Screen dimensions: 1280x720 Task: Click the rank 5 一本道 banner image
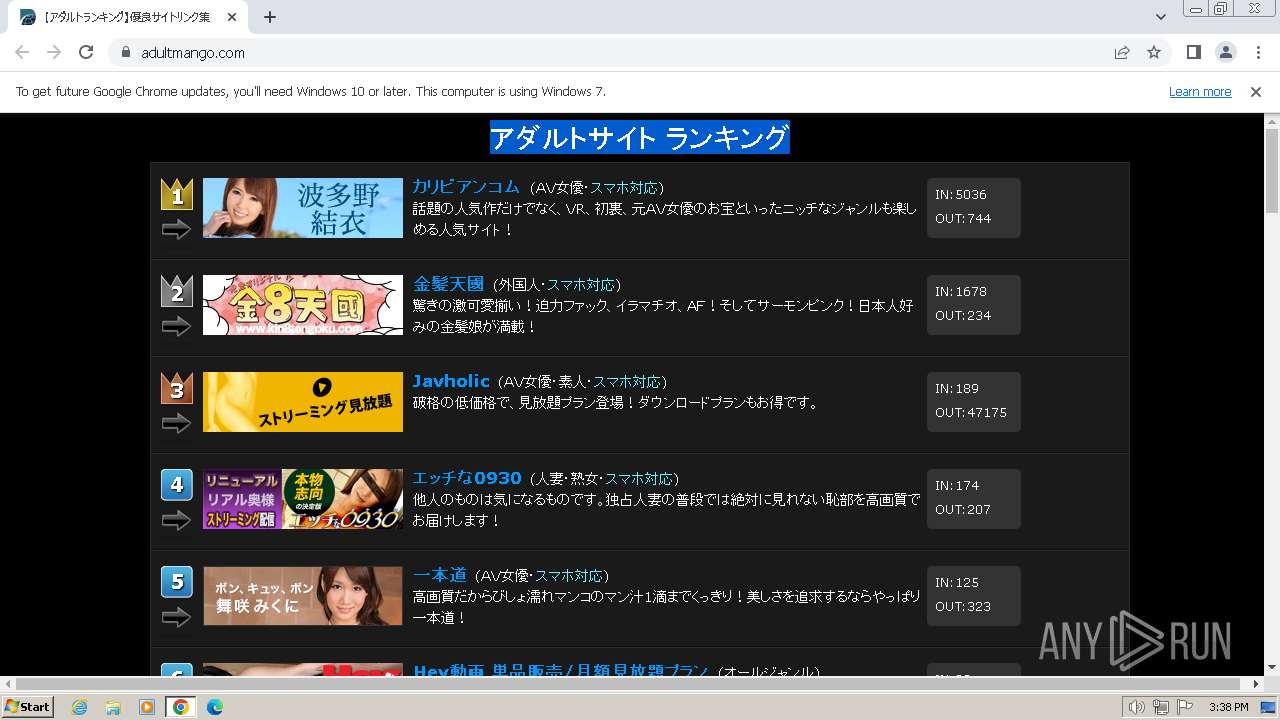[x=303, y=596]
